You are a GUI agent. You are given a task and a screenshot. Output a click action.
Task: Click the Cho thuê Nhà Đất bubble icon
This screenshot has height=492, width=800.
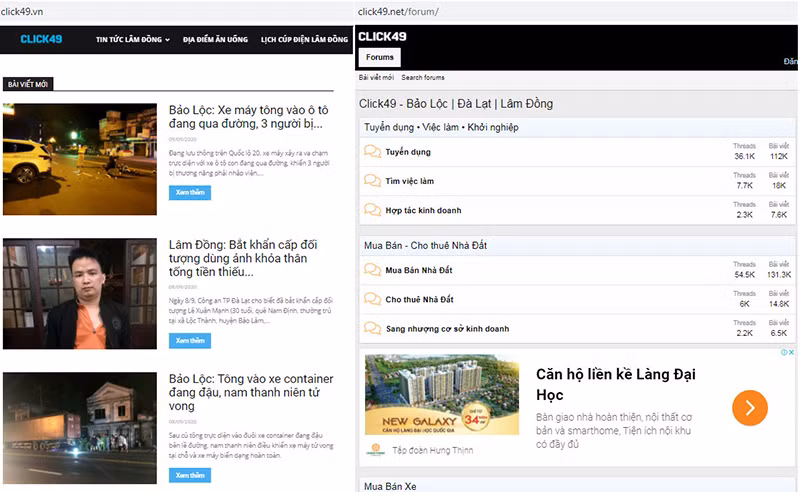tap(372, 299)
